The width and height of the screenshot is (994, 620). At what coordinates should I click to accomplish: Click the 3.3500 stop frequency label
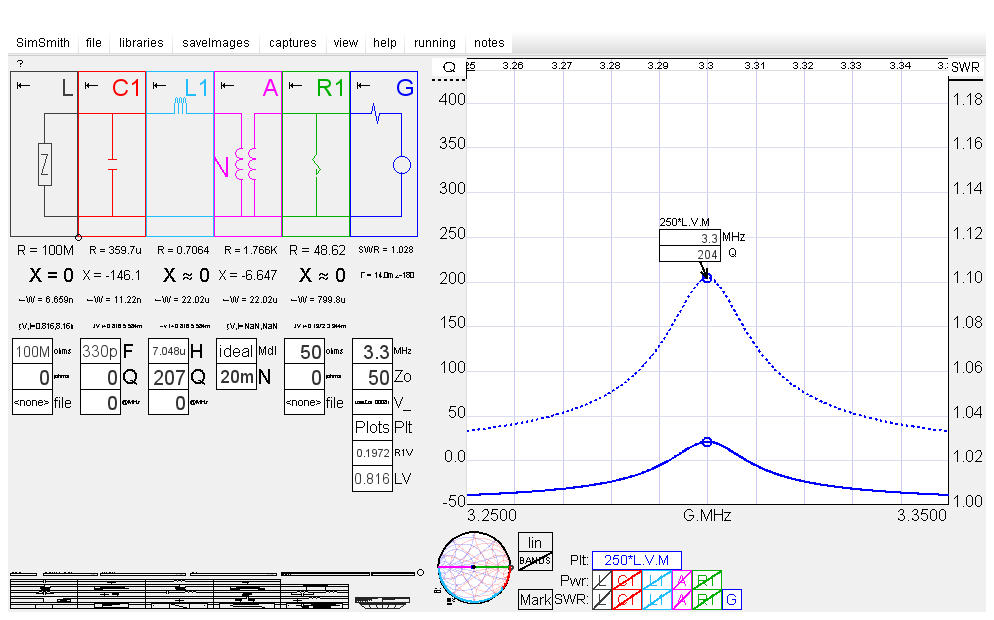pos(922,515)
